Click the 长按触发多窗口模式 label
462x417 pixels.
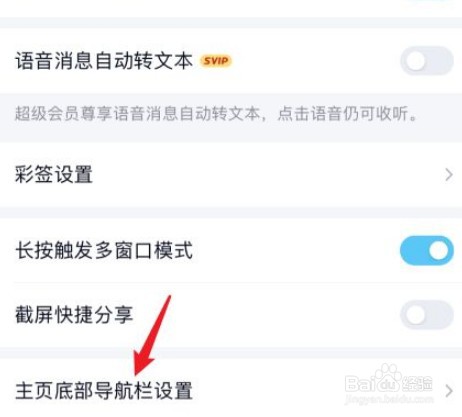(x=104, y=251)
